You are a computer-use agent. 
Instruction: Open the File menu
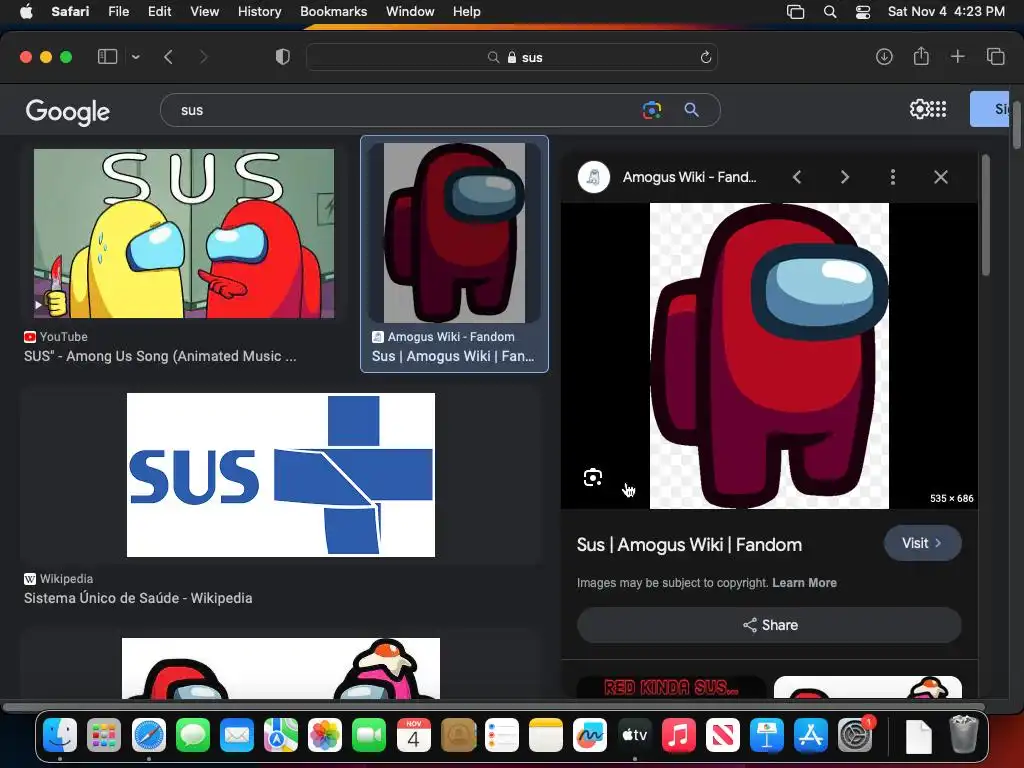click(118, 11)
